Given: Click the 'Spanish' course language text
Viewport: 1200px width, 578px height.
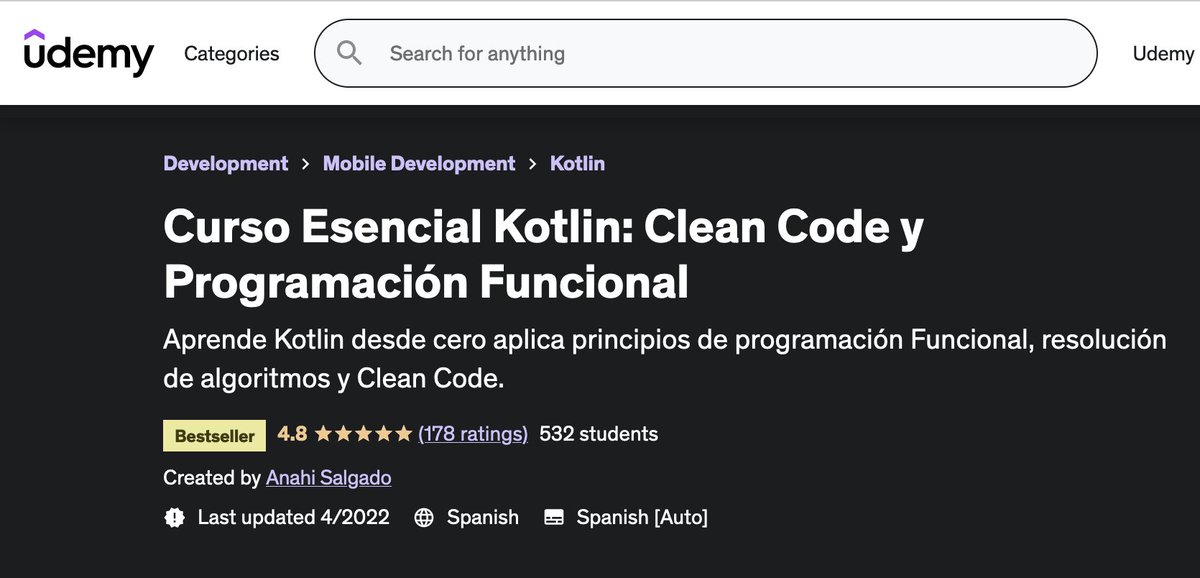Looking at the screenshot, I should (x=483, y=517).
